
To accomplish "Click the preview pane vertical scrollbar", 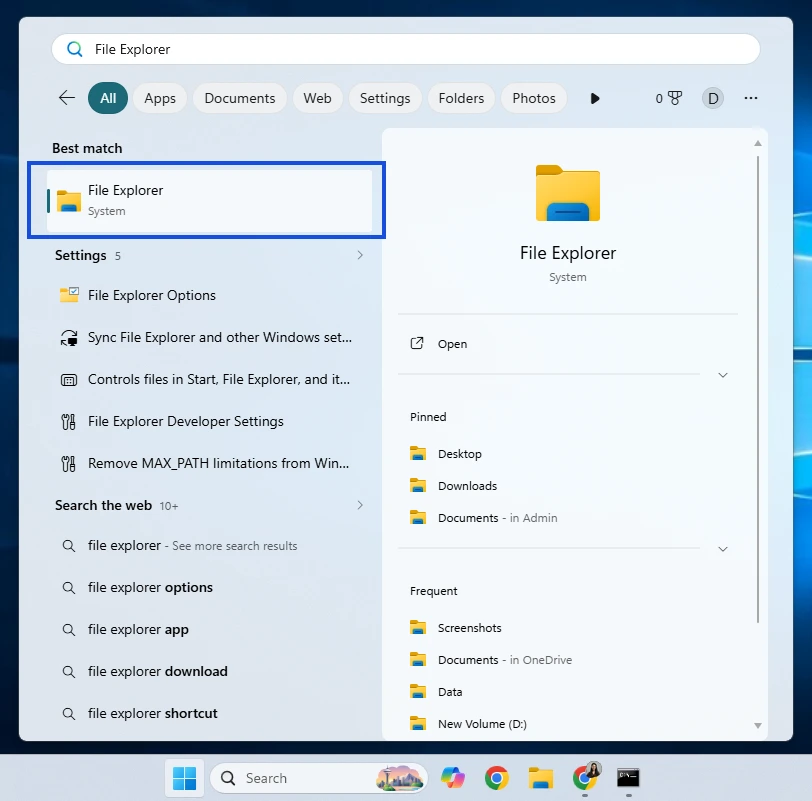I will pyautogui.click(x=758, y=389).
